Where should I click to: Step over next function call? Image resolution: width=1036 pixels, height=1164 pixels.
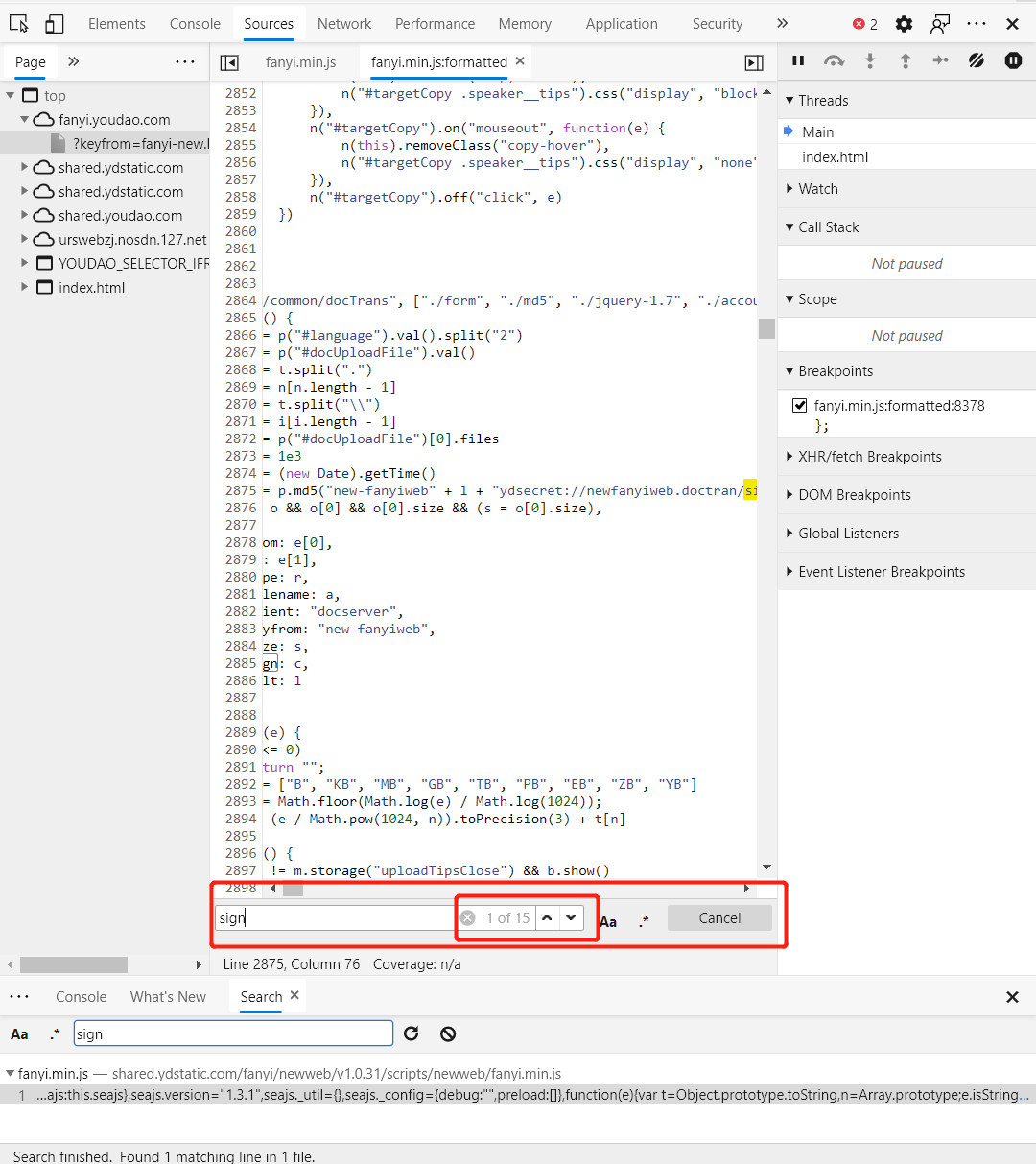(x=835, y=60)
